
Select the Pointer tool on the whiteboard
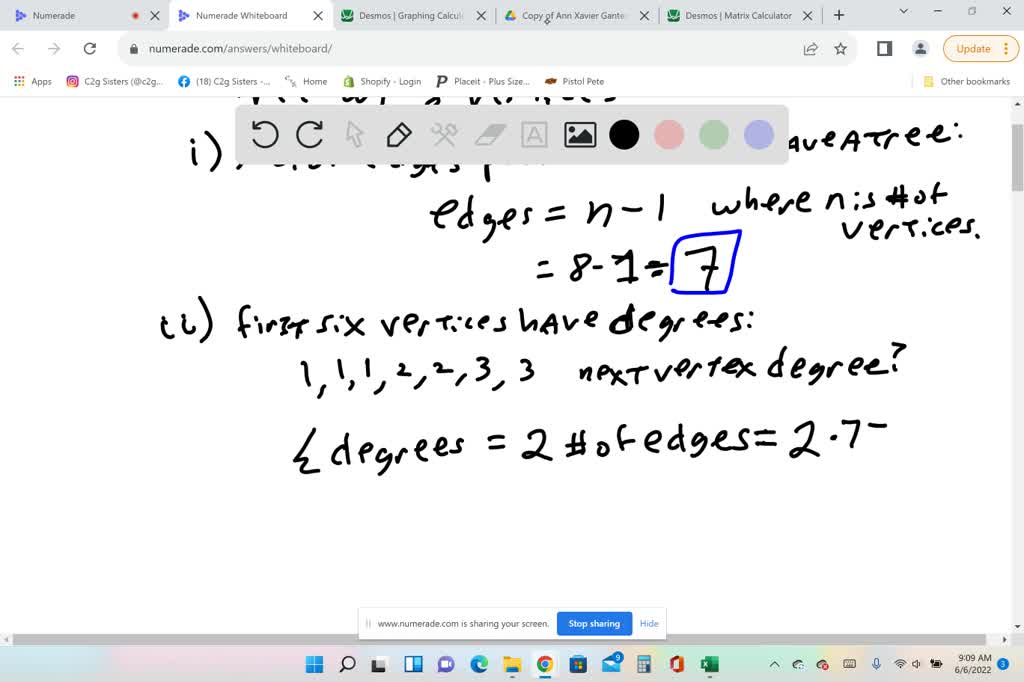[353, 134]
